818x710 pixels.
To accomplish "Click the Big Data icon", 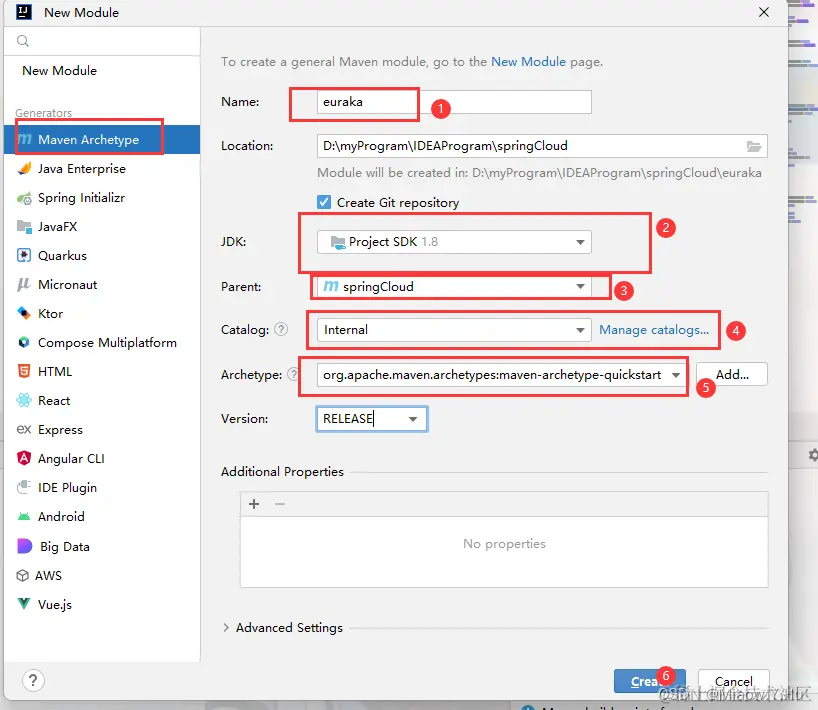I will coord(25,546).
